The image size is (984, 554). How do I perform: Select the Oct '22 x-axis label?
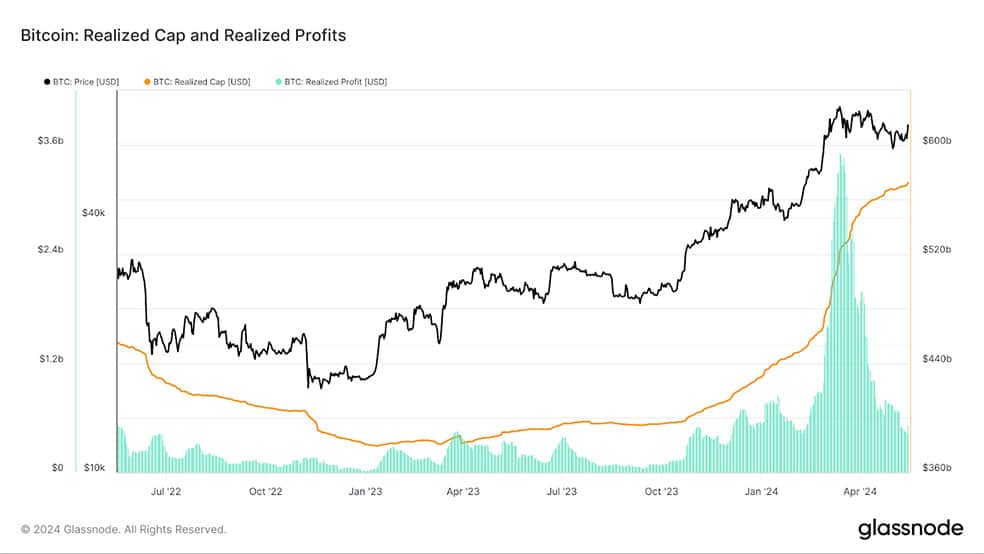265,491
